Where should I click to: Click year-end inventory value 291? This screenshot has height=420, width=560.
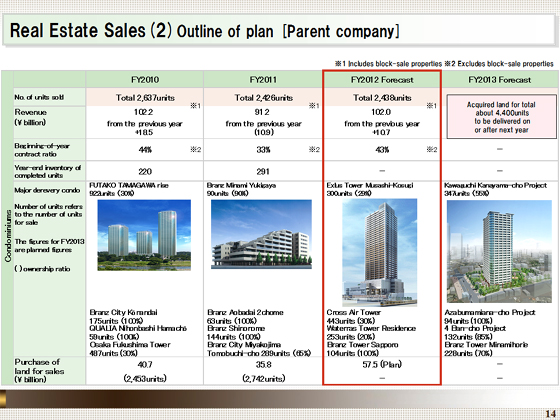click(x=263, y=172)
